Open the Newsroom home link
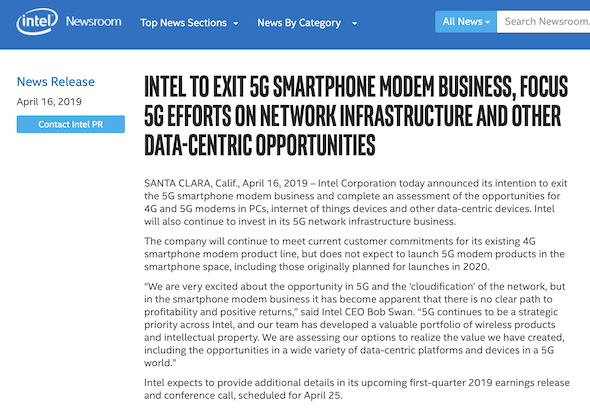The height and width of the screenshot is (409, 590). [93, 21]
